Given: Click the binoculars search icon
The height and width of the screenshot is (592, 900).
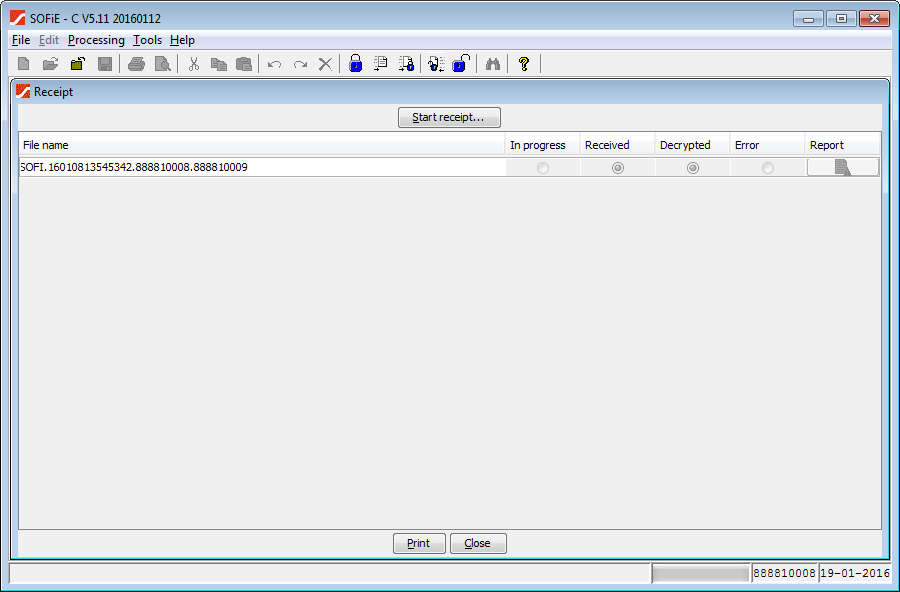Looking at the screenshot, I should pyautogui.click(x=492, y=64).
